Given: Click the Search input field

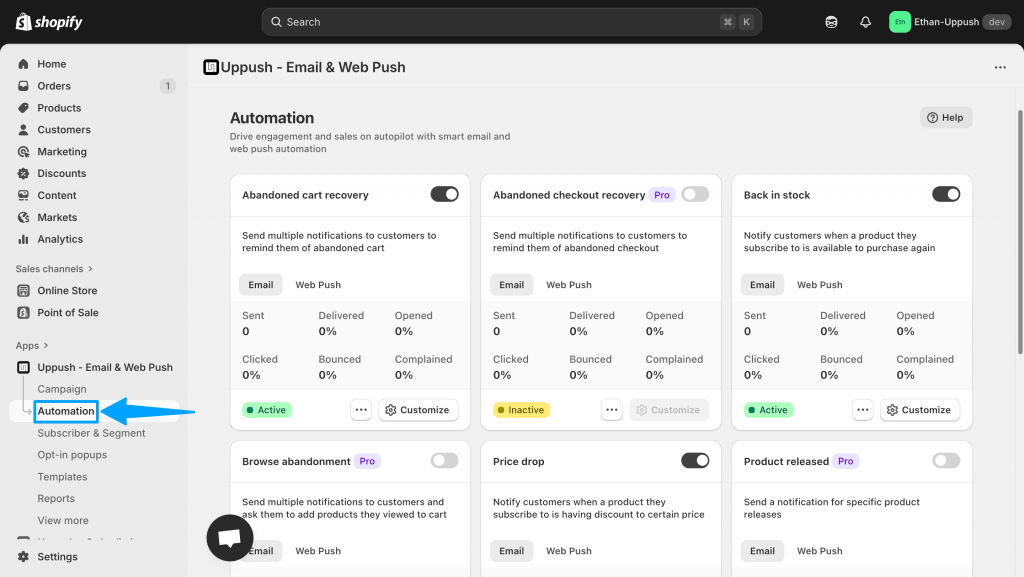Looking at the screenshot, I should [x=500, y=22].
